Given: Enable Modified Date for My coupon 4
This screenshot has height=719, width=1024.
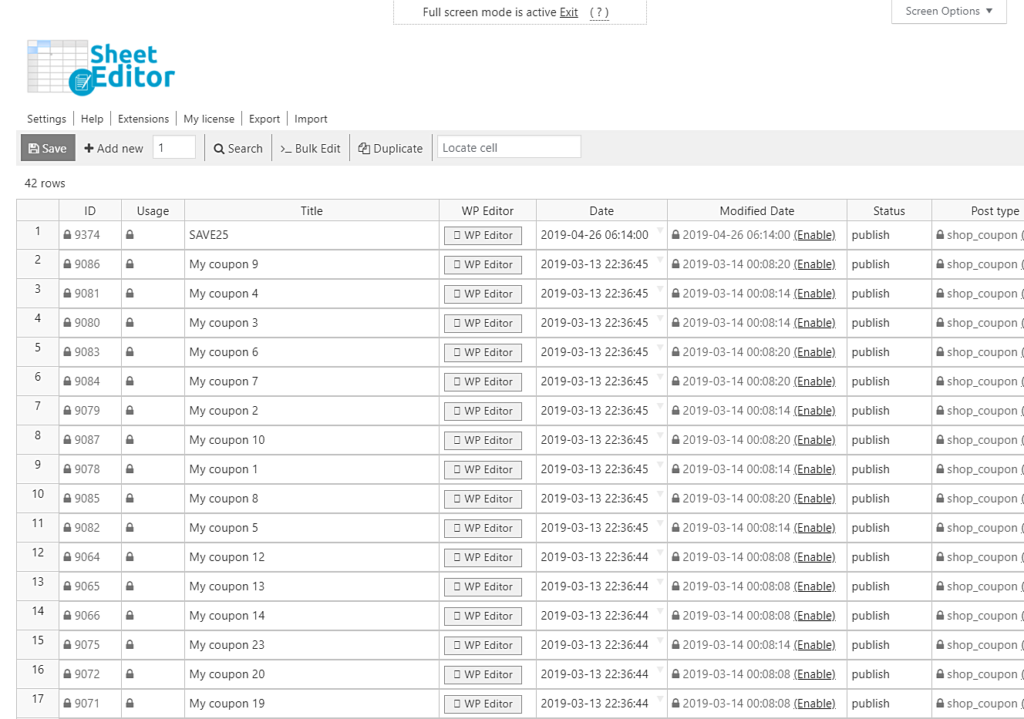Looking at the screenshot, I should click(x=814, y=293).
